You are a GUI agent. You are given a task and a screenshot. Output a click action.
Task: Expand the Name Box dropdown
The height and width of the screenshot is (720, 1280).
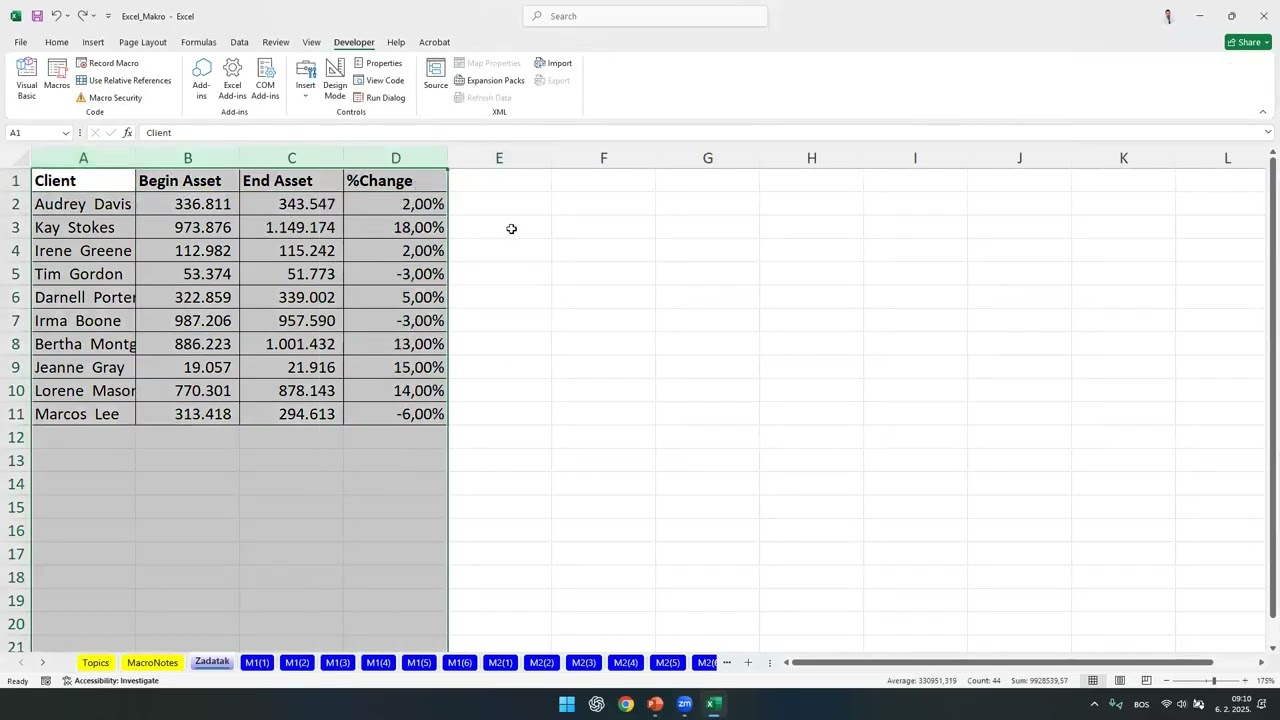tap(66, 133)
